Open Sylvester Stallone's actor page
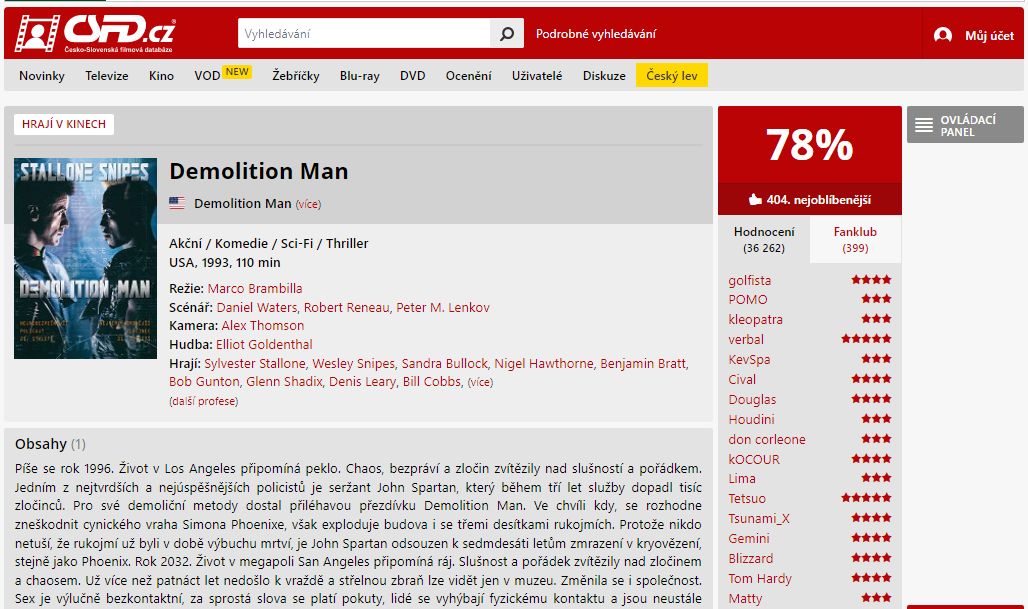The width and height of the screenshot is (1028, 609). [254, 363]
